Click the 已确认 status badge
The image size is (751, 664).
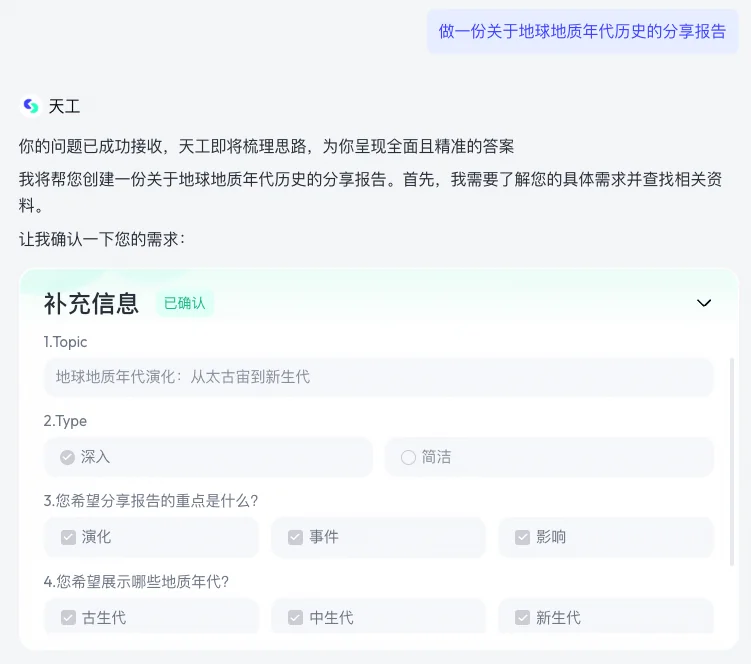[x=184, y=303]
